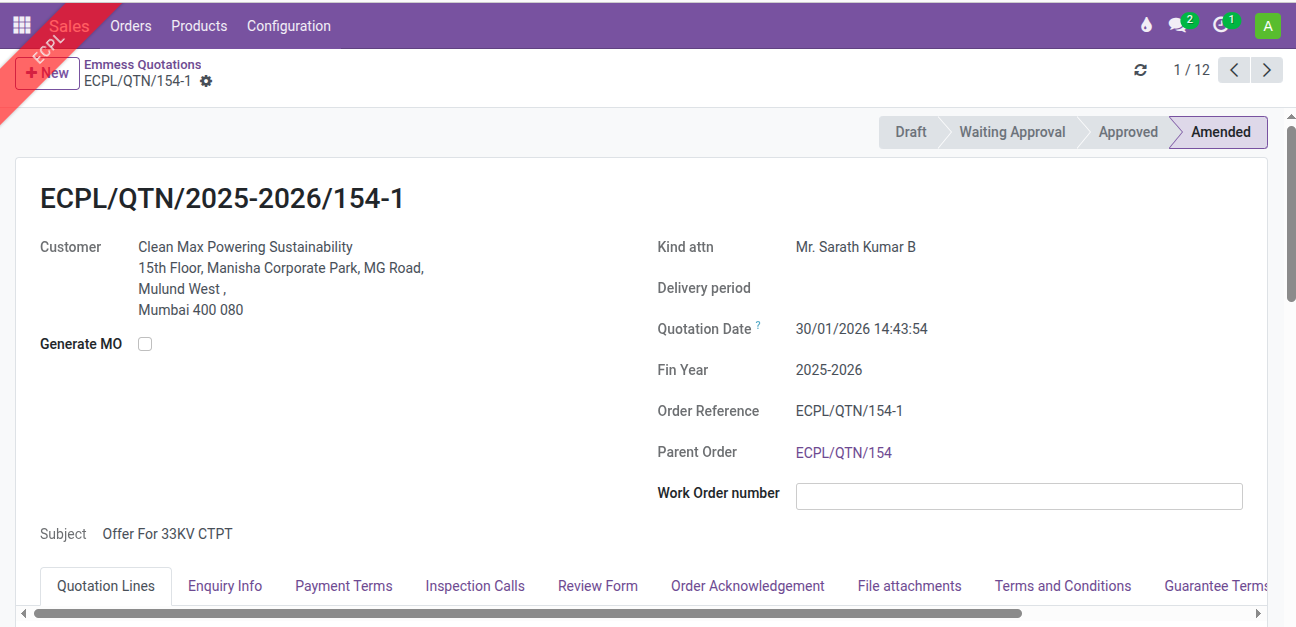This screenshot has width=1296, height=627.
Task: Open the chat messages icon
Action: point(1178,26)
